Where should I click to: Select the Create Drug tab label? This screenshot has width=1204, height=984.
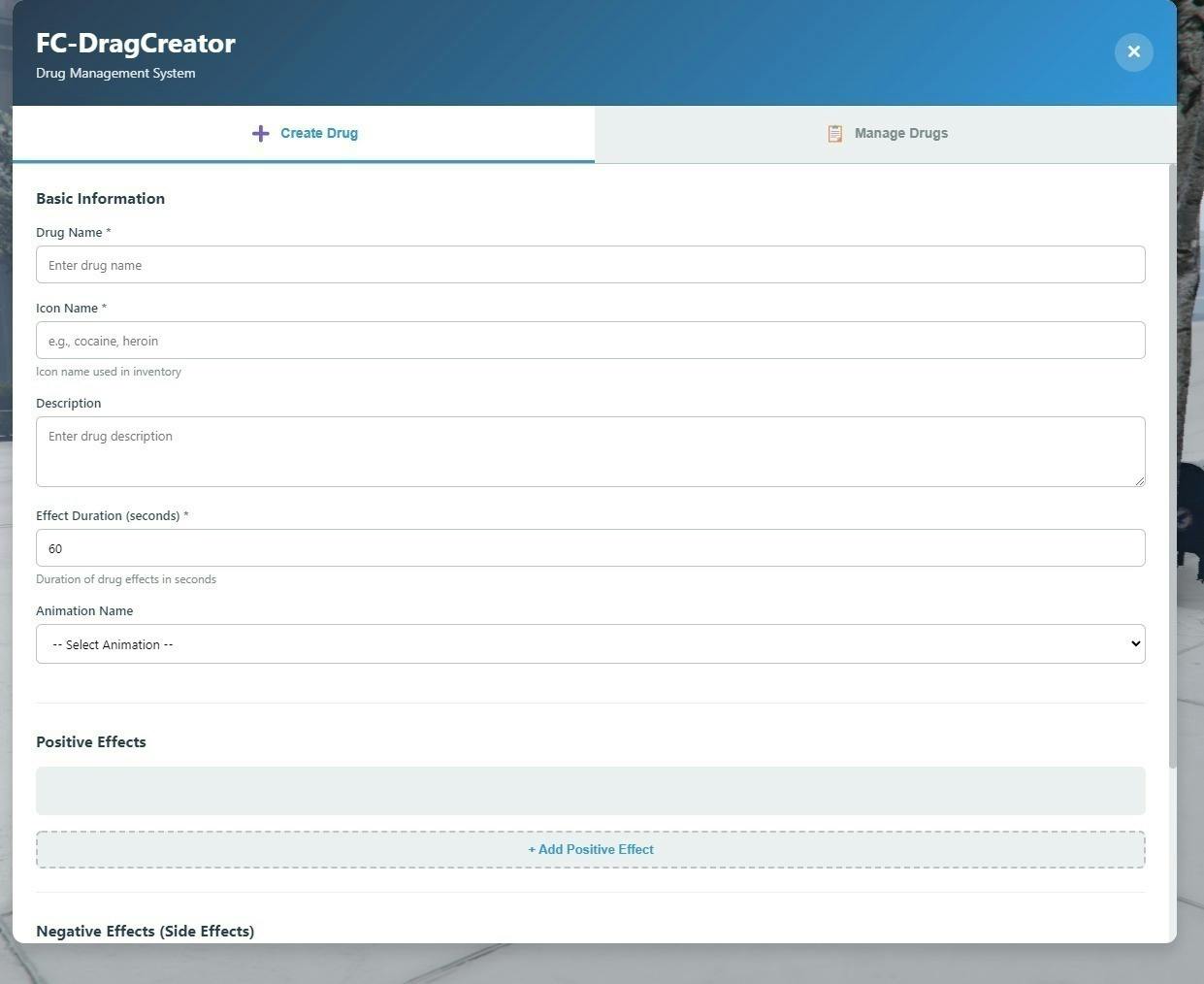click(319, 134)
